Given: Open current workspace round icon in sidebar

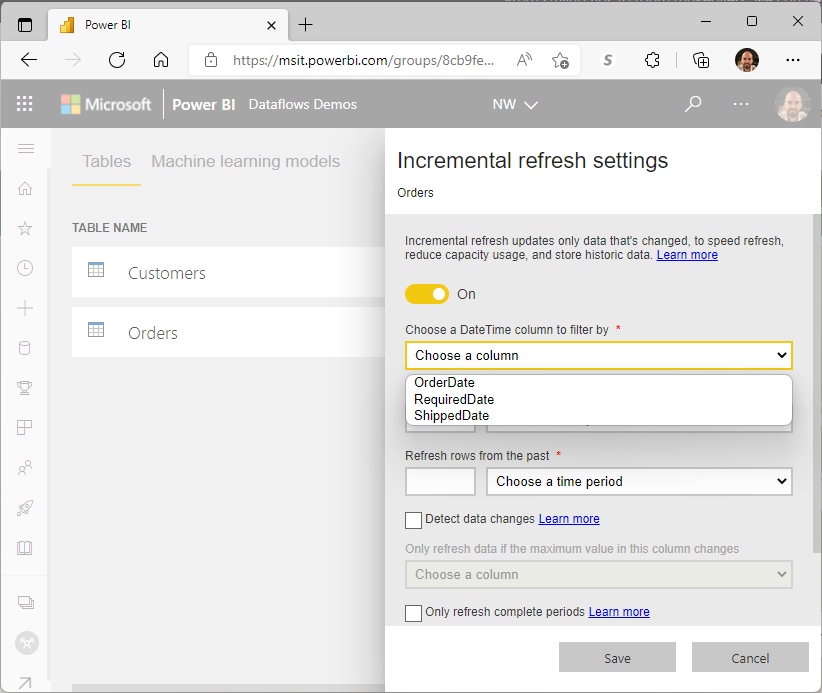Looking at the screenshot, I should [27, 643].
